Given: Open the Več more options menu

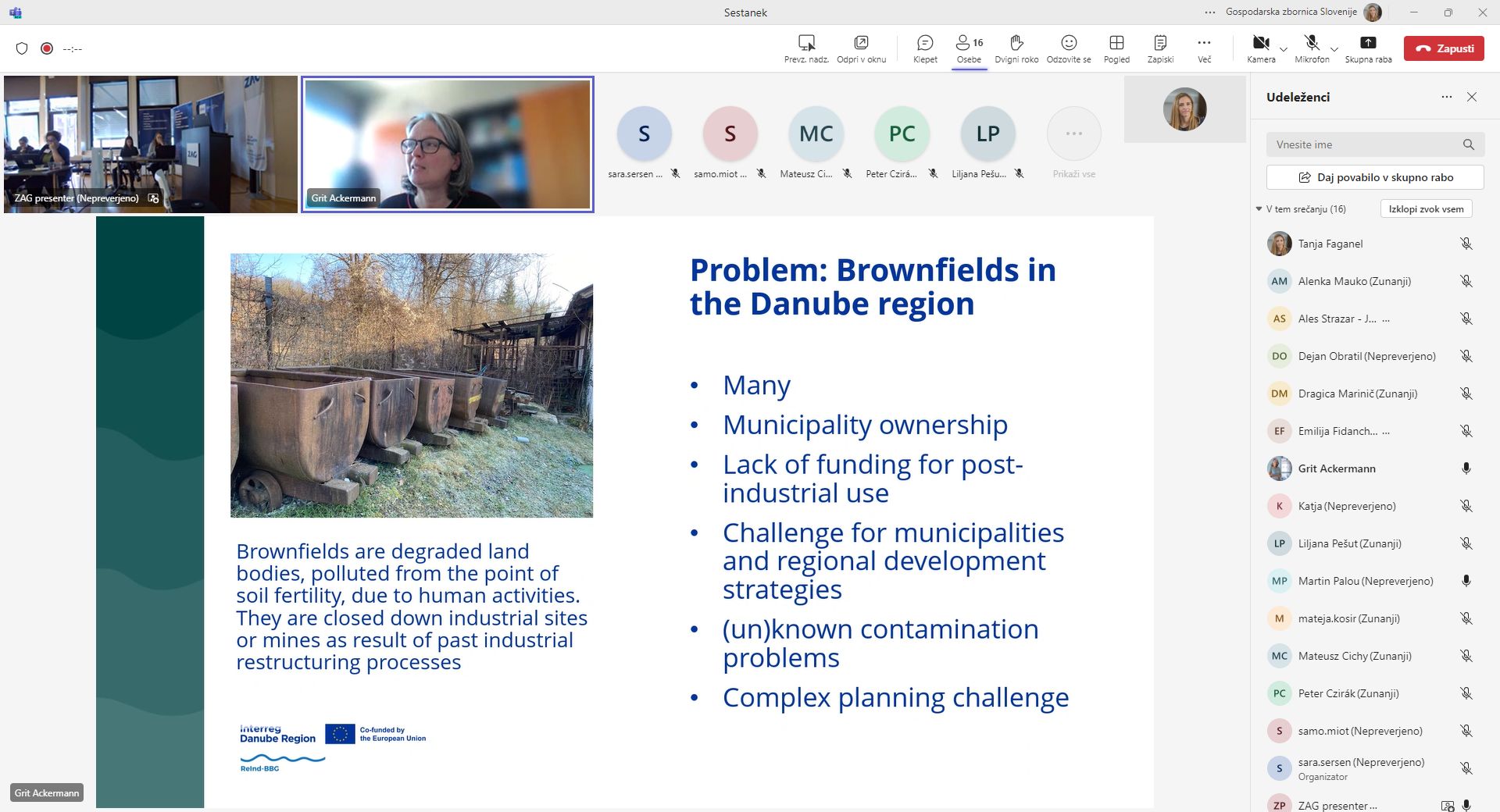Looking at the screenshot, I should (1204, 48).
